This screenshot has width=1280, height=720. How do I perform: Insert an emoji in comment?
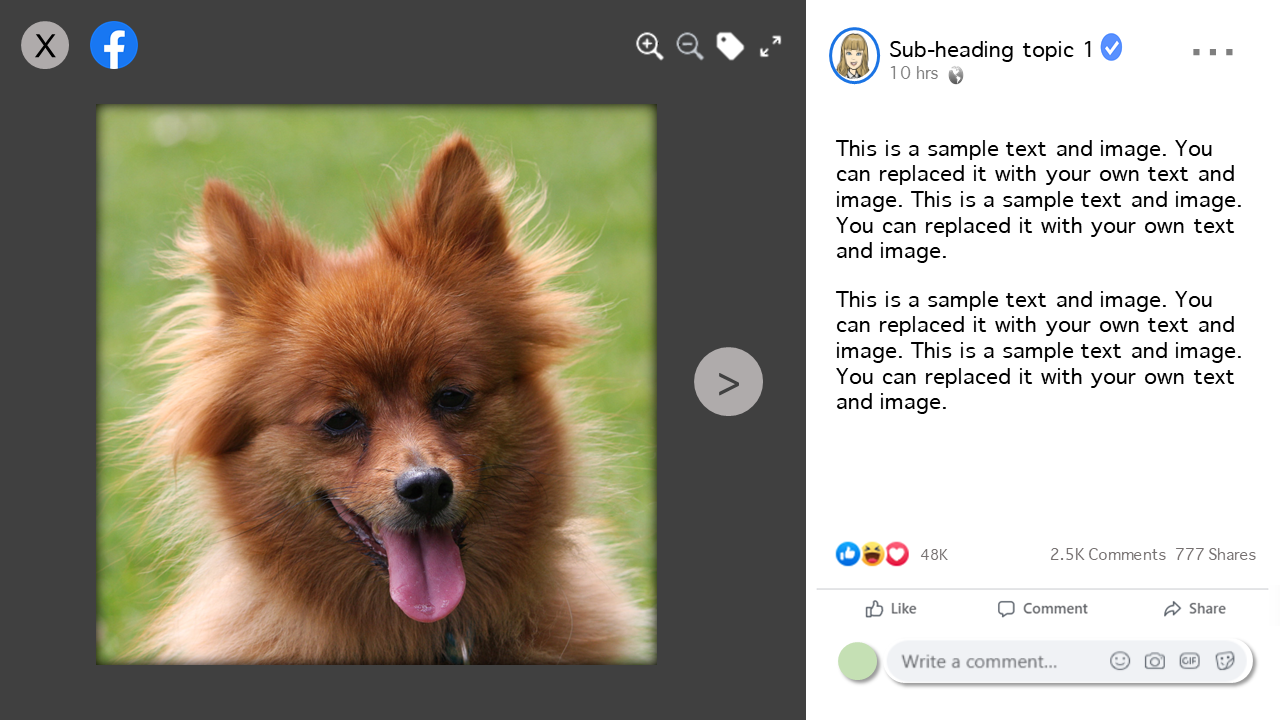coord(1120,661)
